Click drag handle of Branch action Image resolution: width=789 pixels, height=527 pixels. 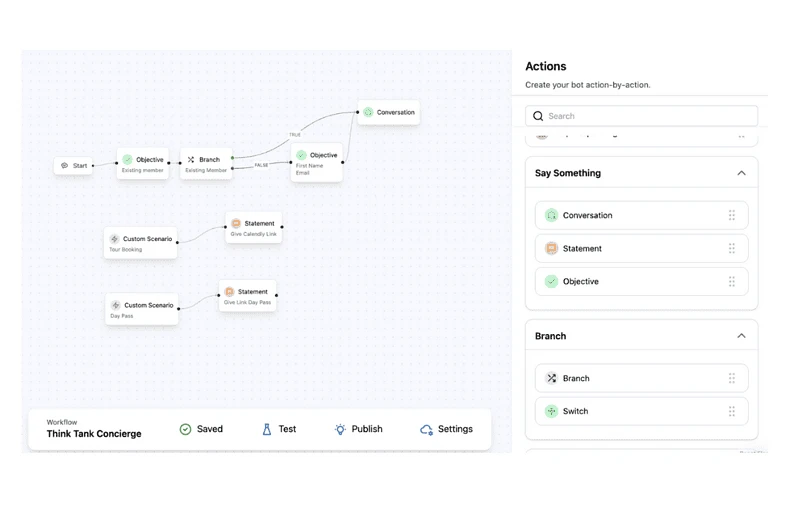(732, 378)
